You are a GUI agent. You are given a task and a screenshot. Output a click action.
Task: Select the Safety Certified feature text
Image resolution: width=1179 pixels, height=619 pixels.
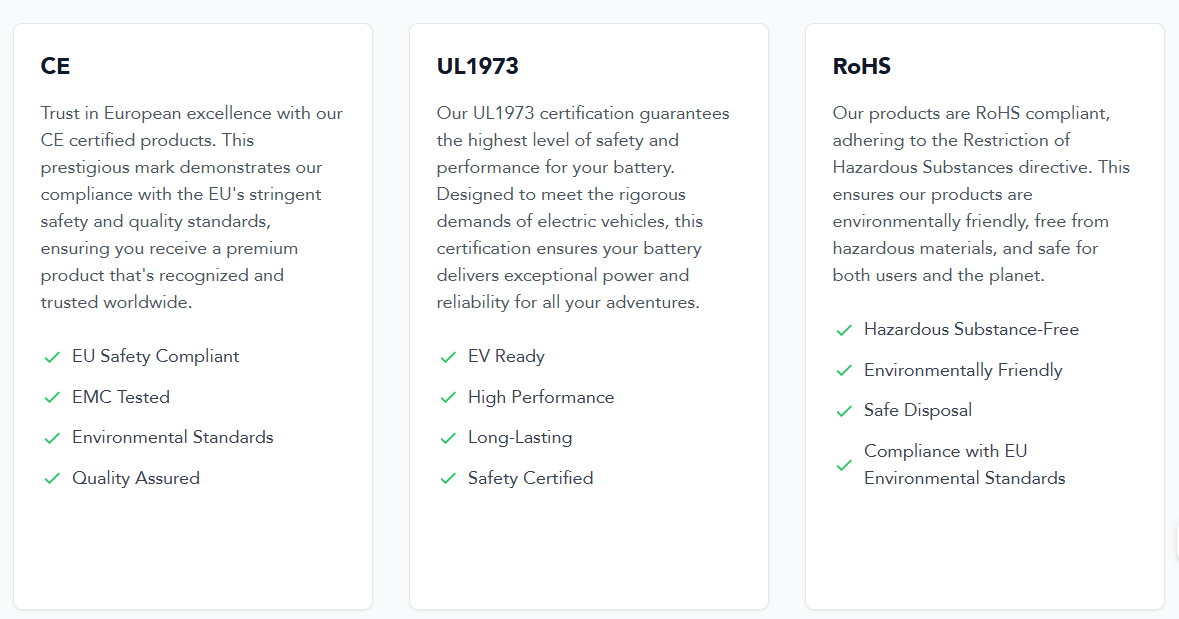point(530,478)
